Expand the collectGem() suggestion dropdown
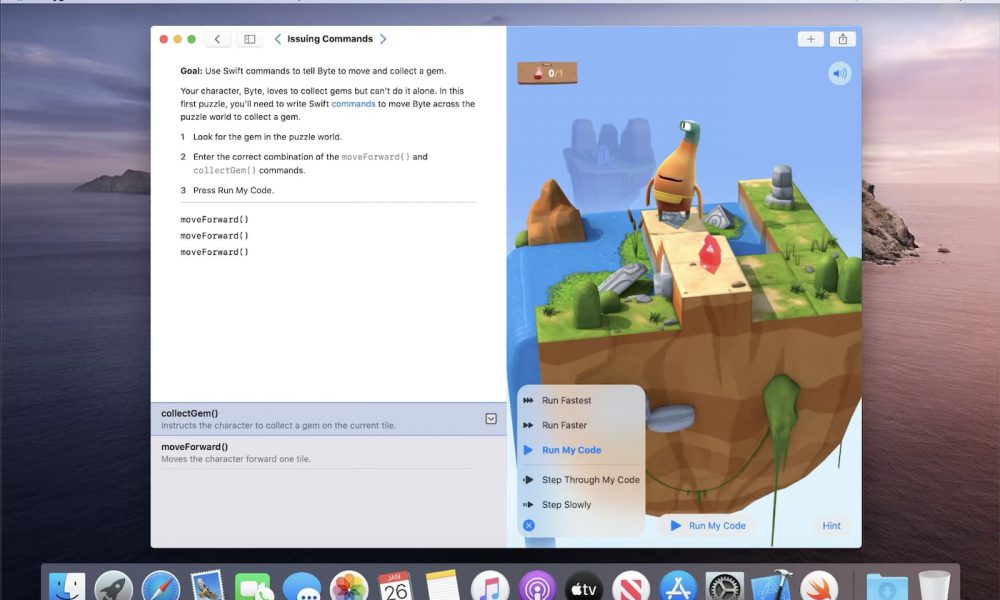This screenshot has width=1000, height=600. coord(491,419)
